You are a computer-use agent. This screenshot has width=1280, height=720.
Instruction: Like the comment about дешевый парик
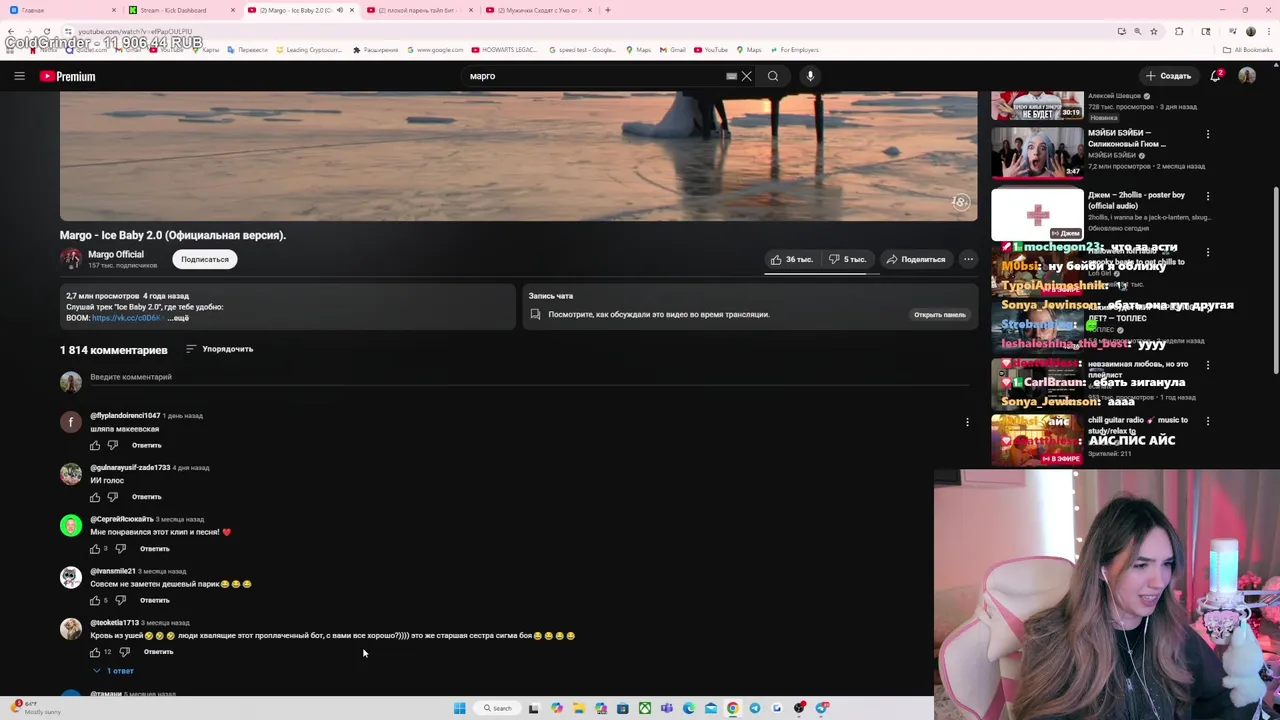tap(95, 600)
